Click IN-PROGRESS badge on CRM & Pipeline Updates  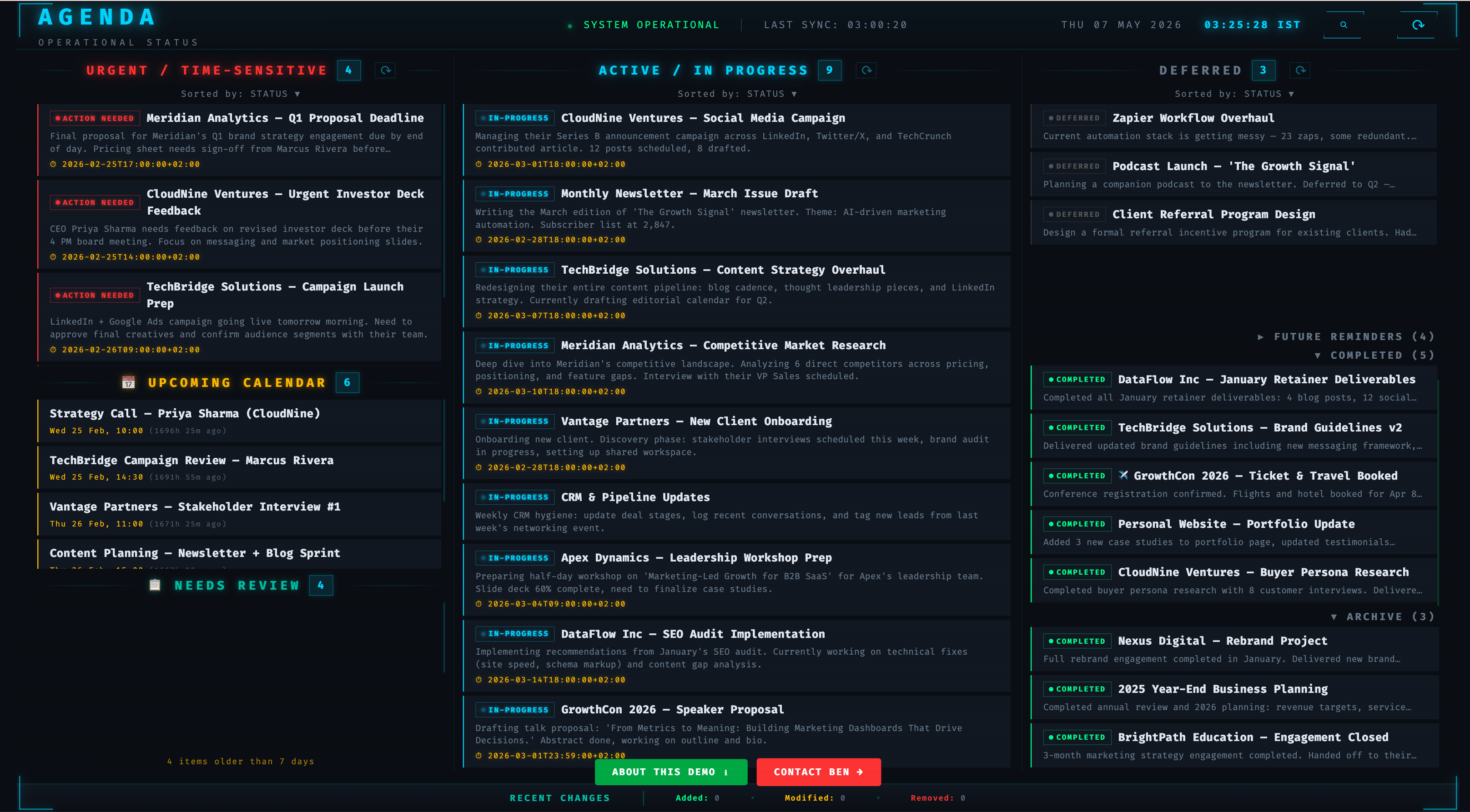(515, 497)
